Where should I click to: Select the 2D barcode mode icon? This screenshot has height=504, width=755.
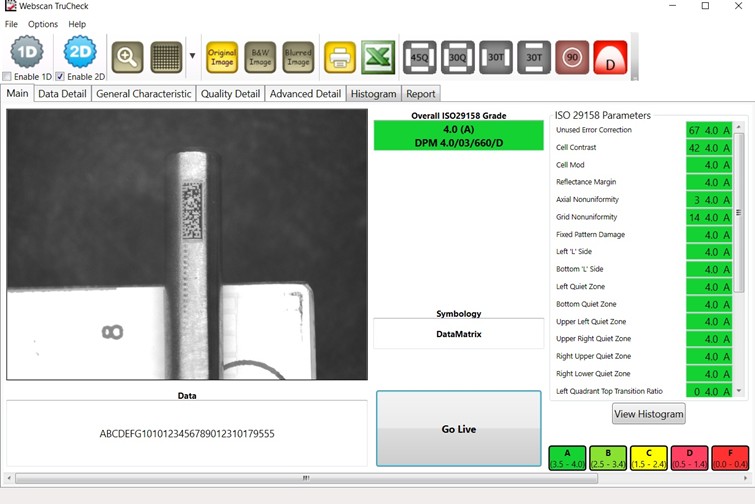tap(80, 52)
